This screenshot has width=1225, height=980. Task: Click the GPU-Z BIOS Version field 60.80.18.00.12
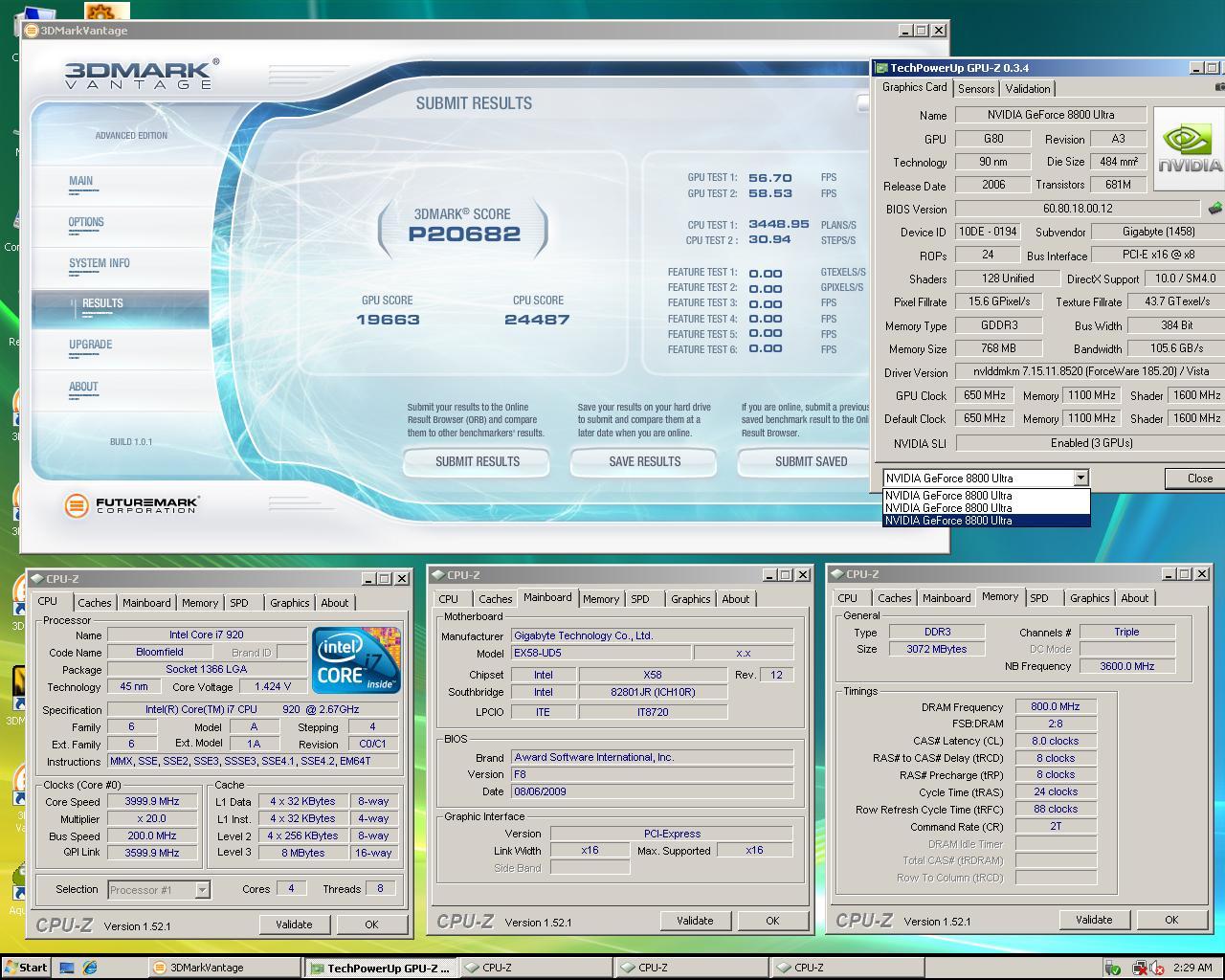point(1078,209)
